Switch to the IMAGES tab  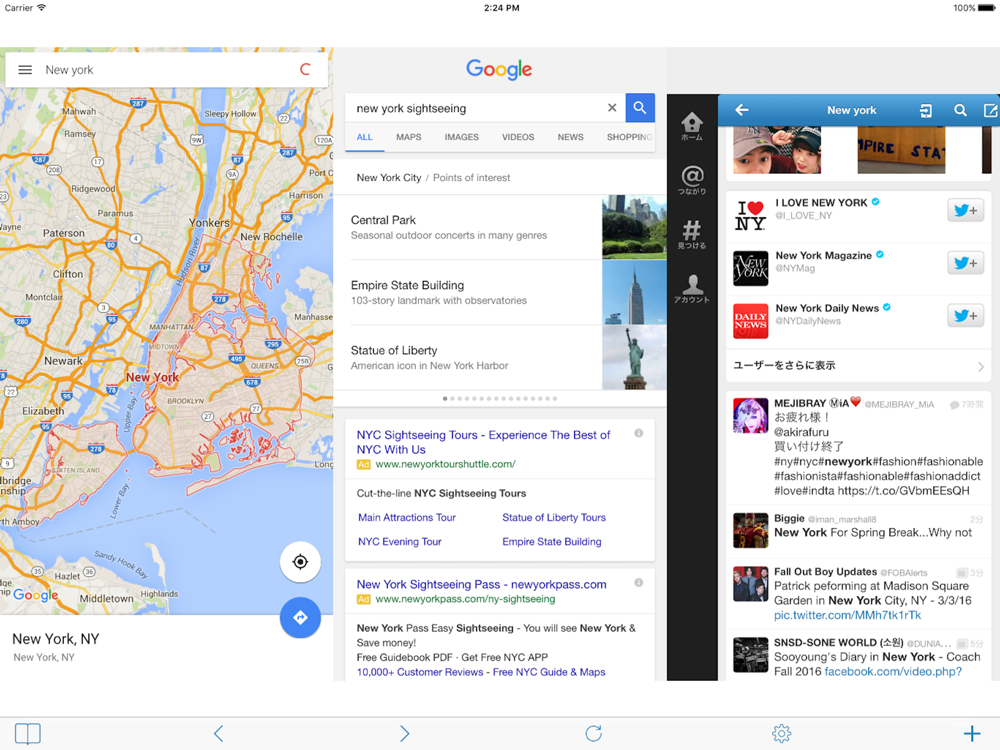(461, 137)
